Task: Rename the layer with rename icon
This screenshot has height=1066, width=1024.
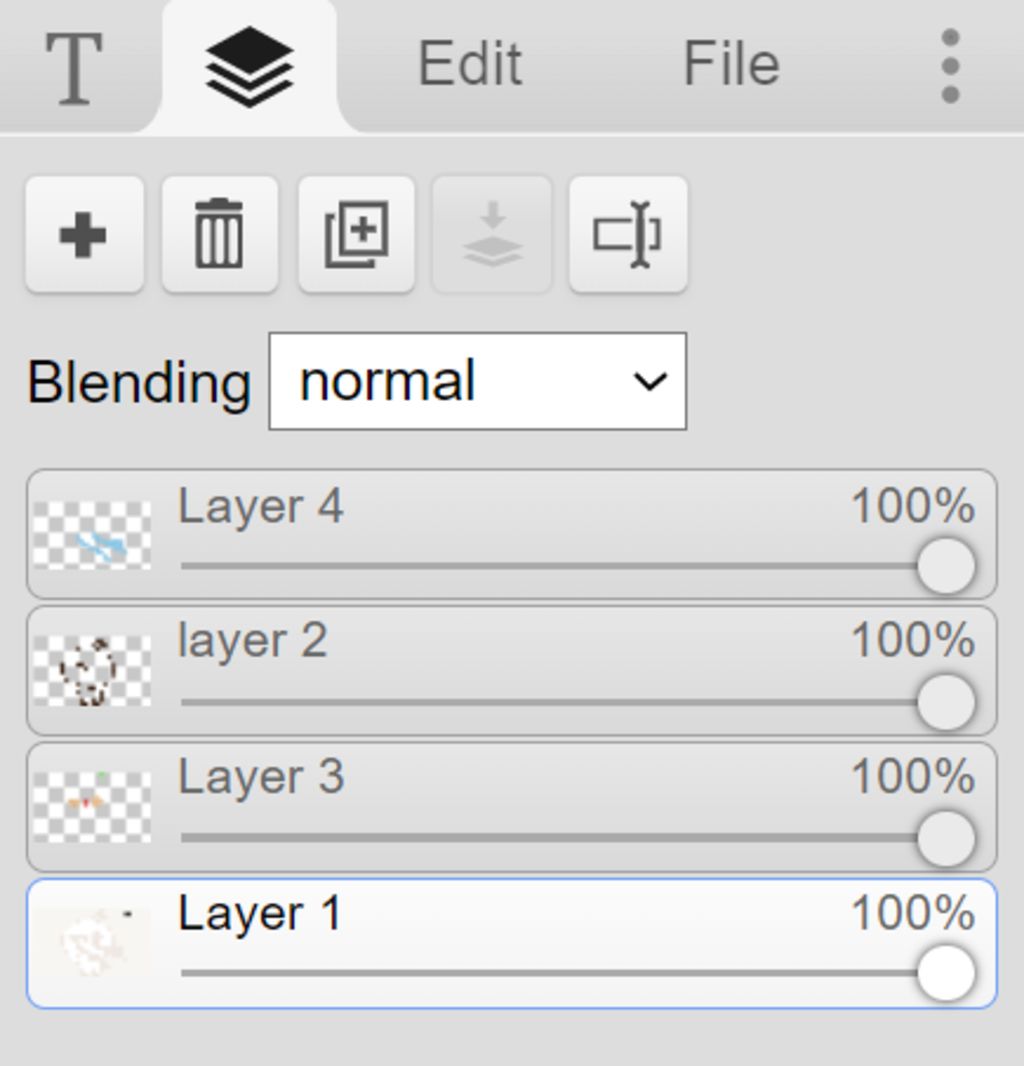Action: (x=628, y=235)
